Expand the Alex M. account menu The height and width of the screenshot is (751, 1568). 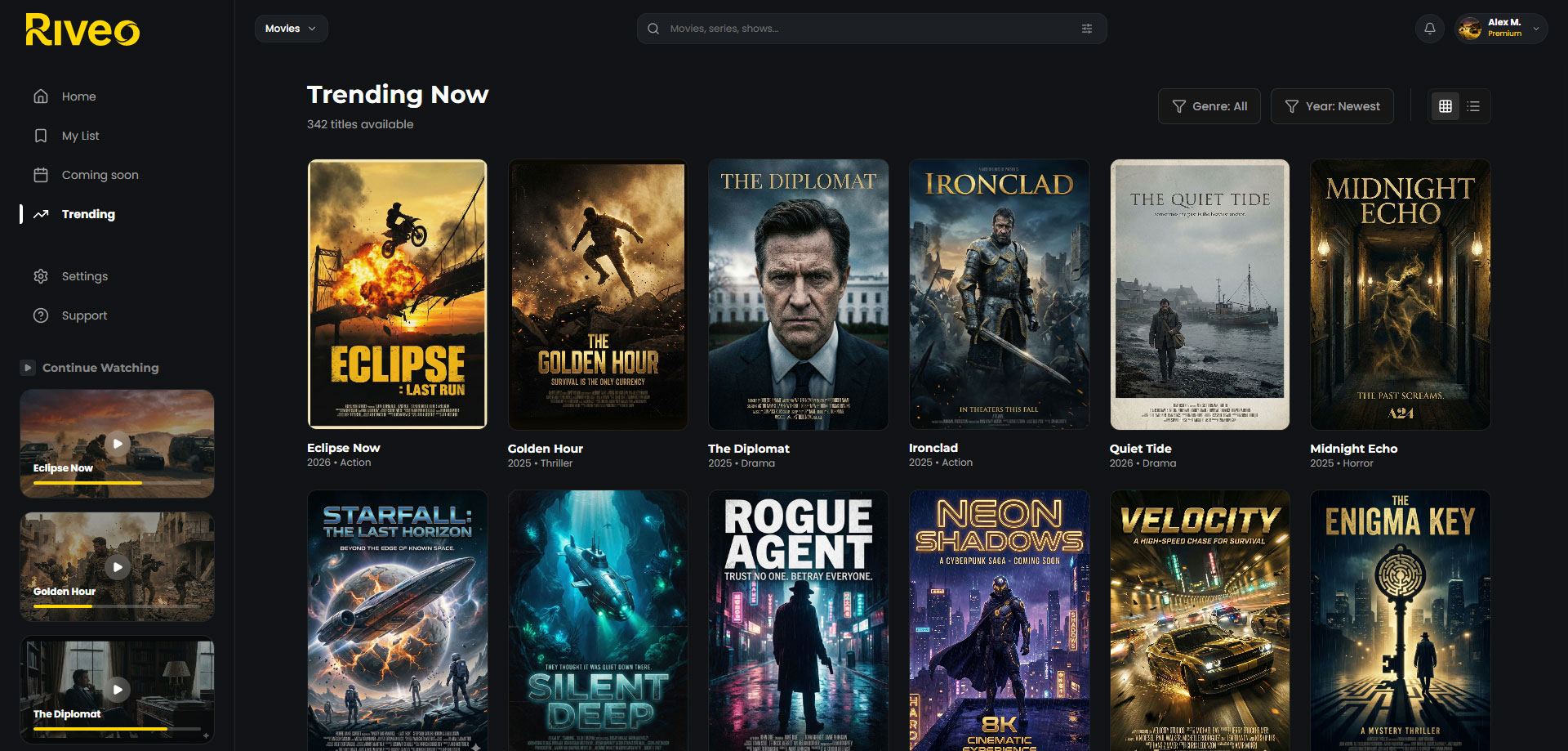point(1535,29)
